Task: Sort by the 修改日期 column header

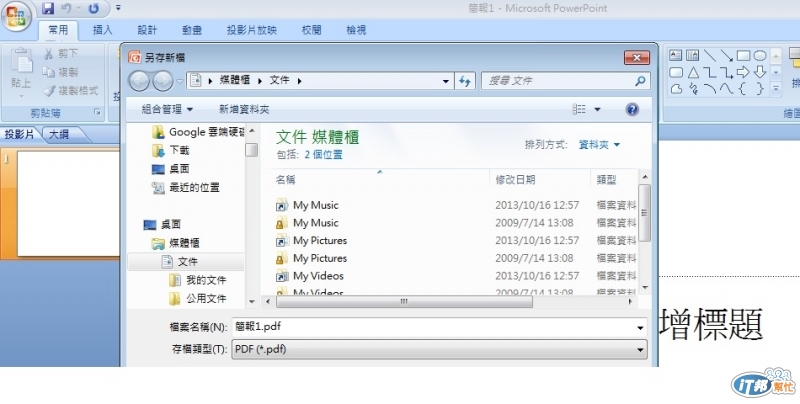Action: (515, 180)
